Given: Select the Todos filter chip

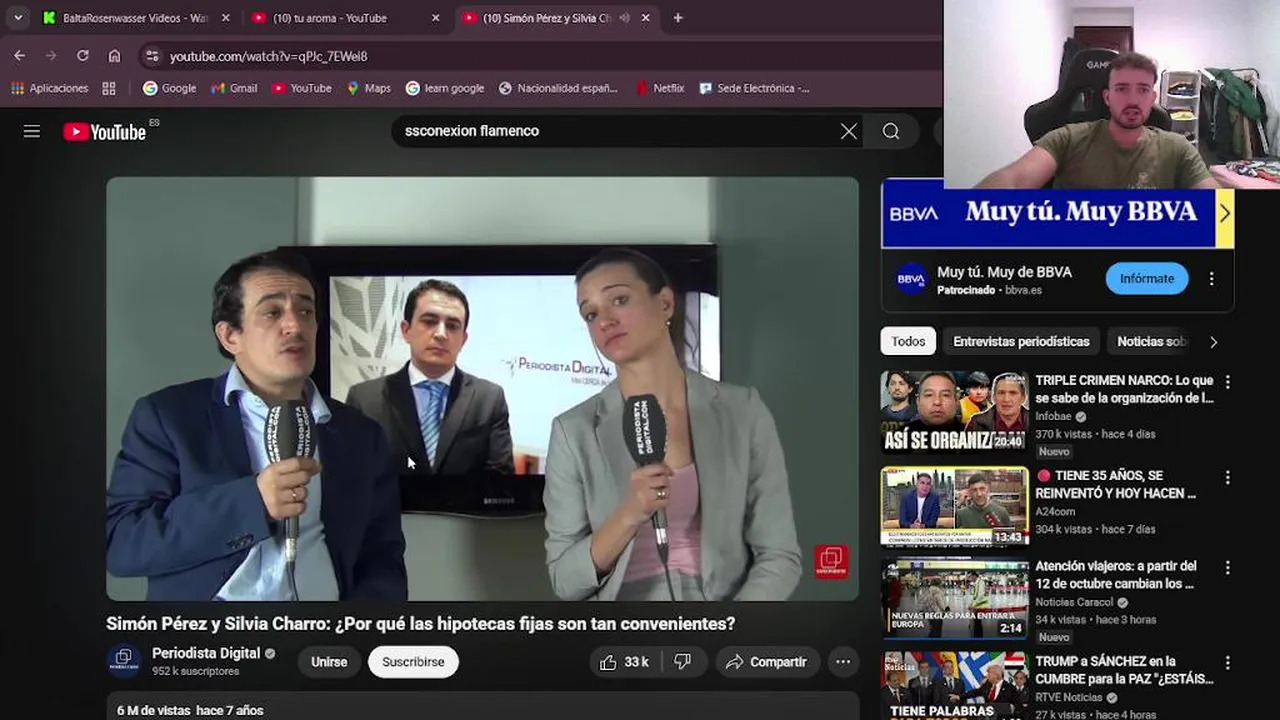Looking at the screenshot, I should pos(908,342).
